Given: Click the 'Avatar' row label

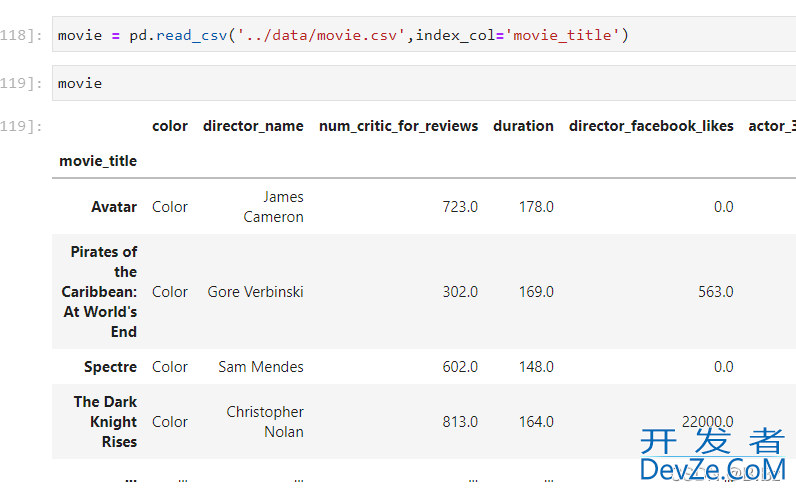Looking at the screenshot, I should tap(114, 207).
